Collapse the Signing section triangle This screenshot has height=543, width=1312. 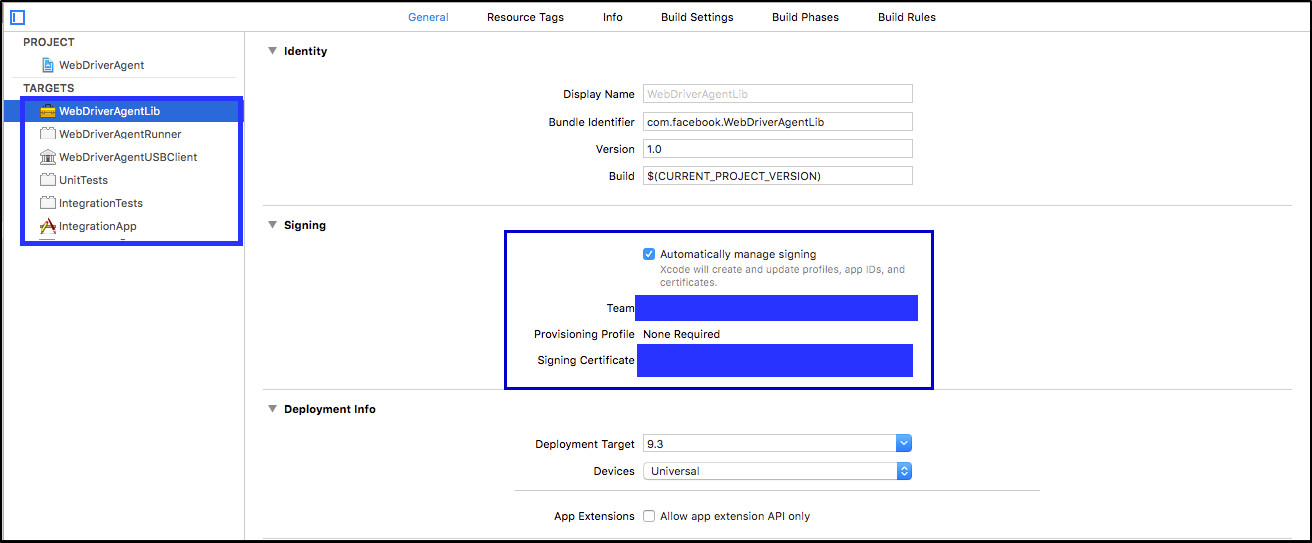tap(272, 225)
